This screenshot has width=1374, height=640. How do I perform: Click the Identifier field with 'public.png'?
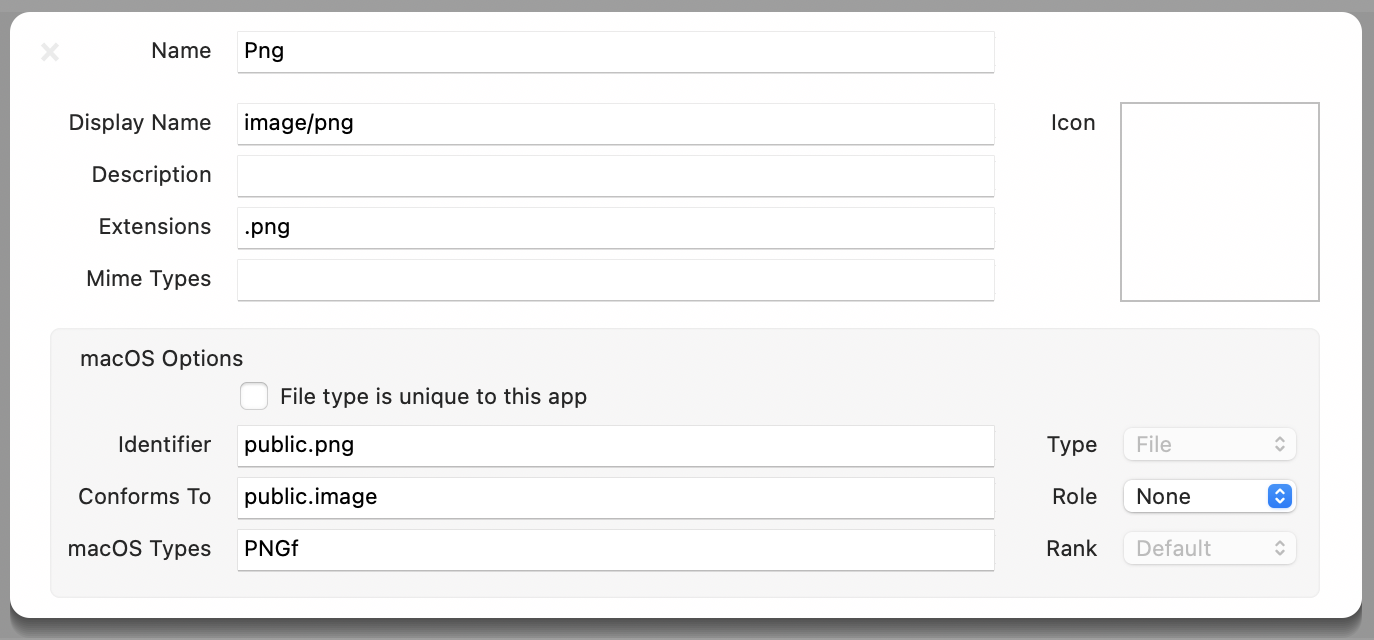(x=615, y=445)
